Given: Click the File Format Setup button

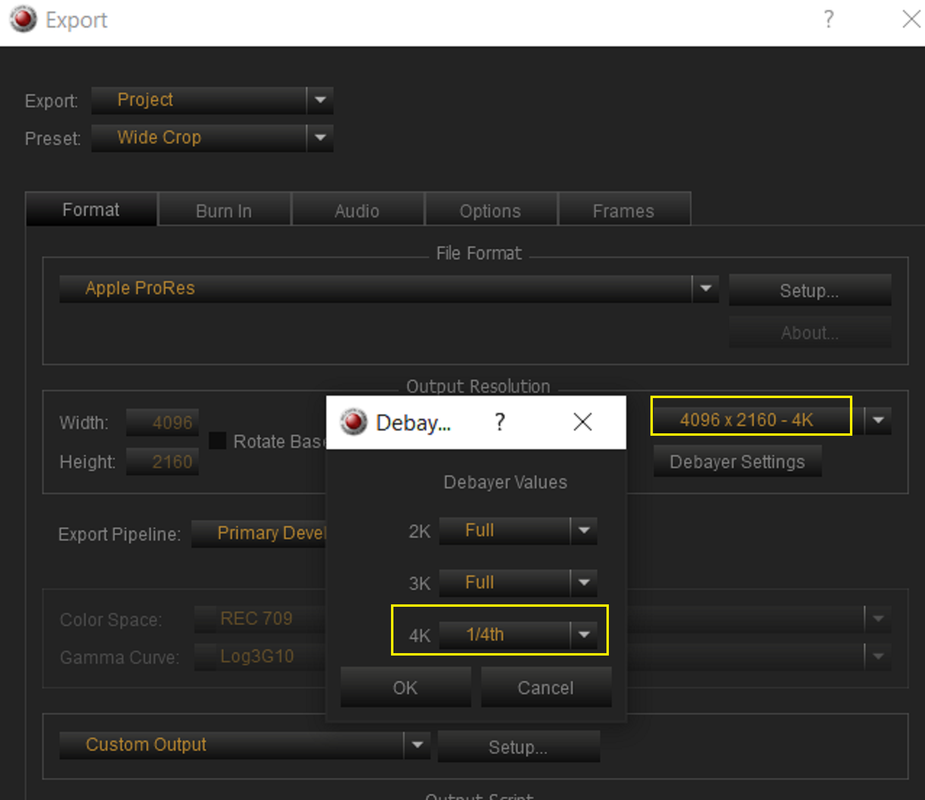Looking at the screenshot, I should coord(809,290).
